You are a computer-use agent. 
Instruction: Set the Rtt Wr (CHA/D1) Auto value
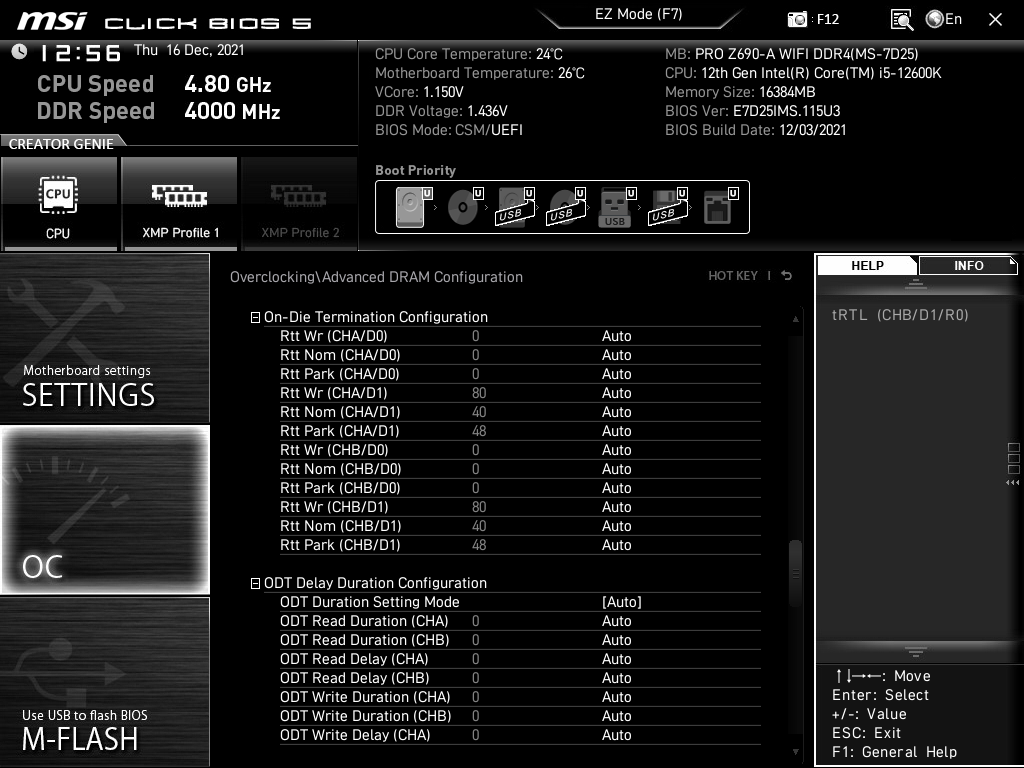(x=616, y=393)
